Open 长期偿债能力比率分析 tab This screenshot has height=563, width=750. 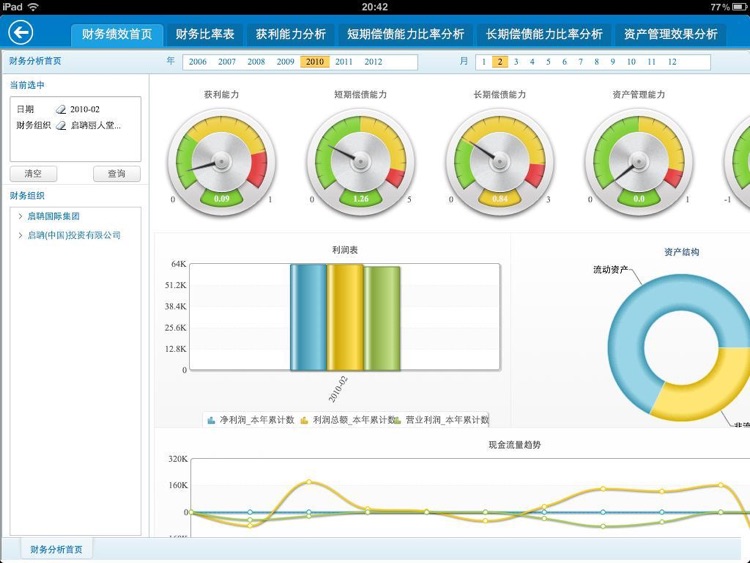[544, 34]
